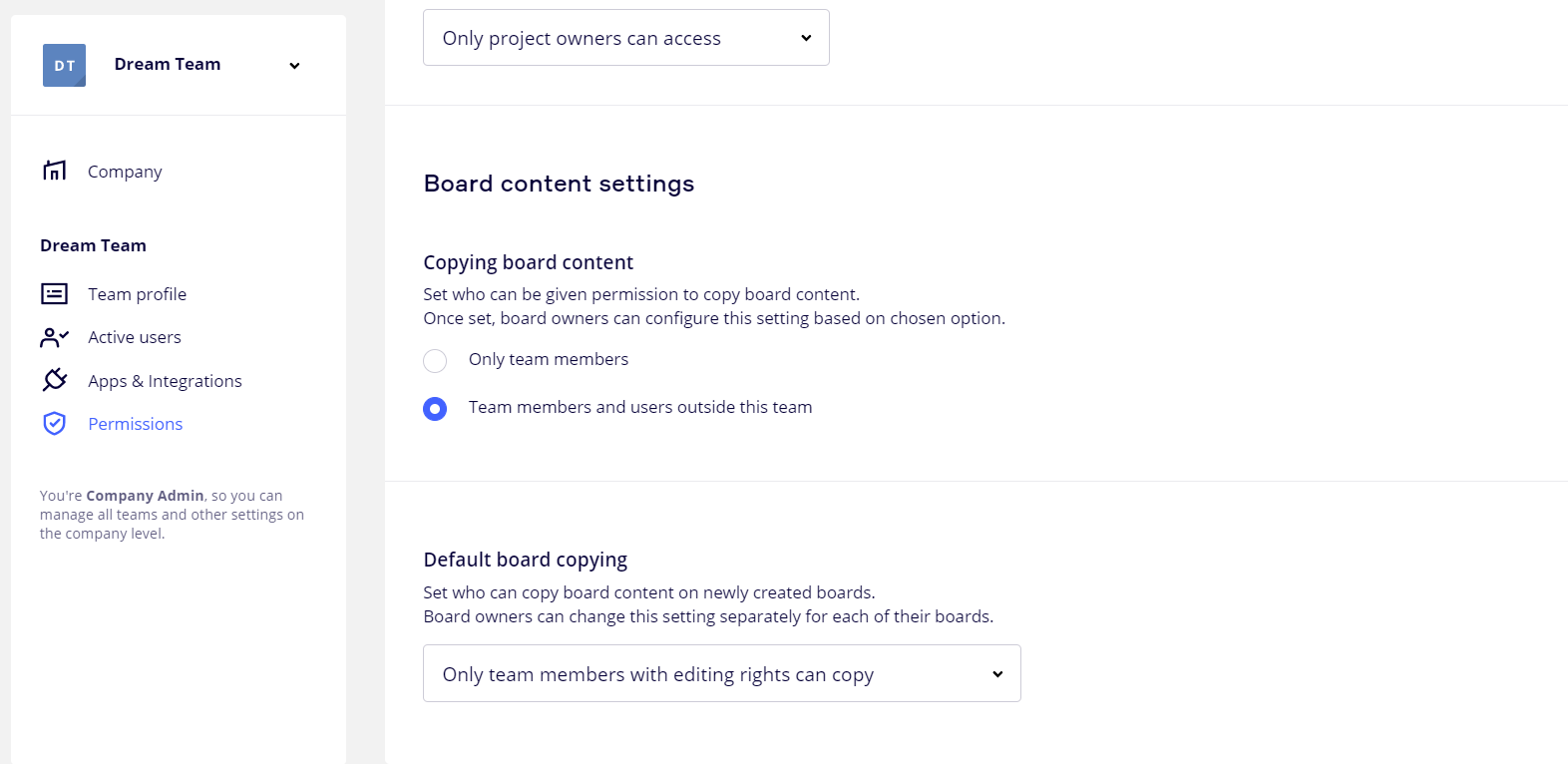Screen dimensions: 1568x764
Task: Click the Company building icon
Action: coord(54,171)
